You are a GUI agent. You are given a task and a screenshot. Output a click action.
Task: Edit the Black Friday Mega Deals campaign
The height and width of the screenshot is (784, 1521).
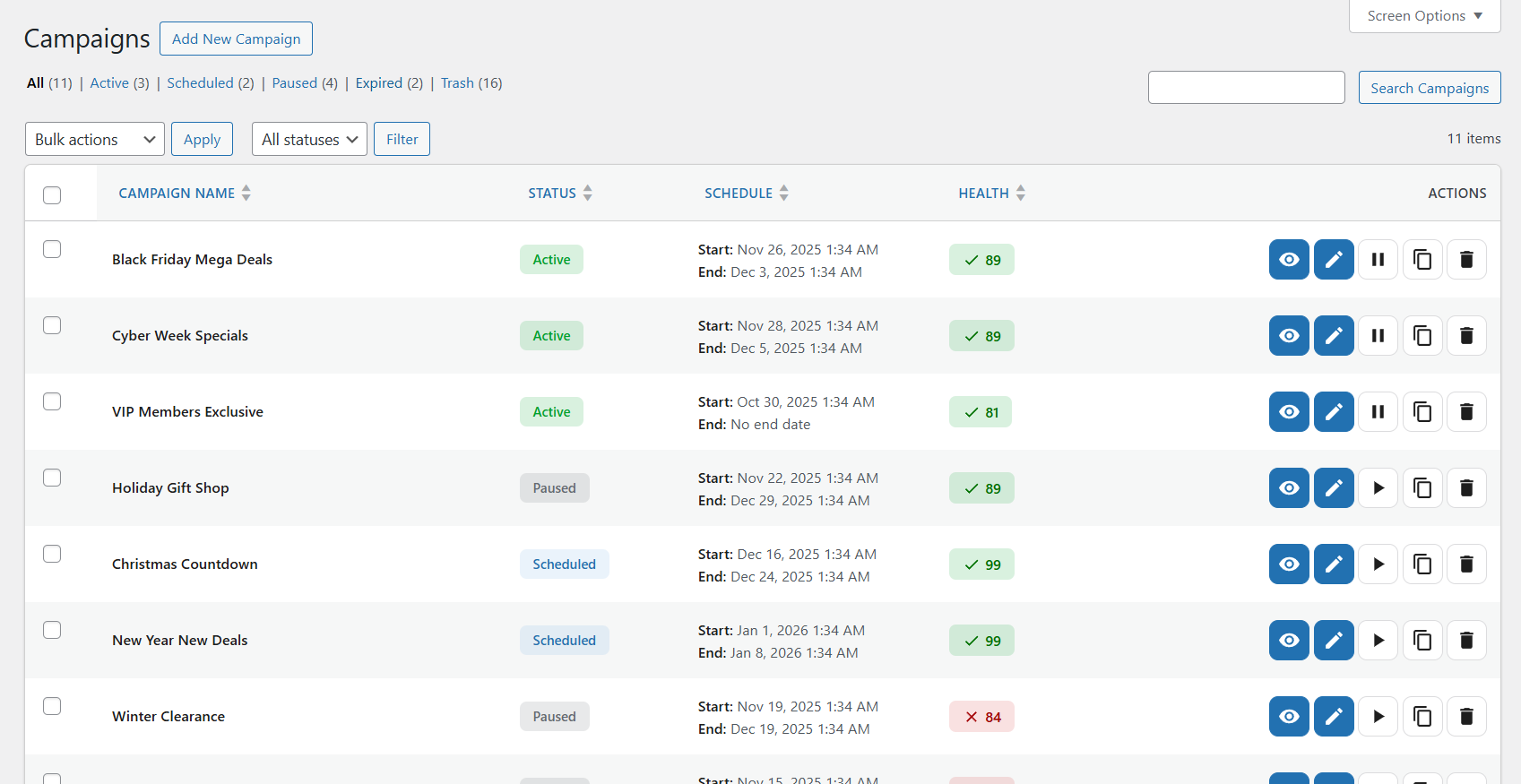(x=1334, y=260)
